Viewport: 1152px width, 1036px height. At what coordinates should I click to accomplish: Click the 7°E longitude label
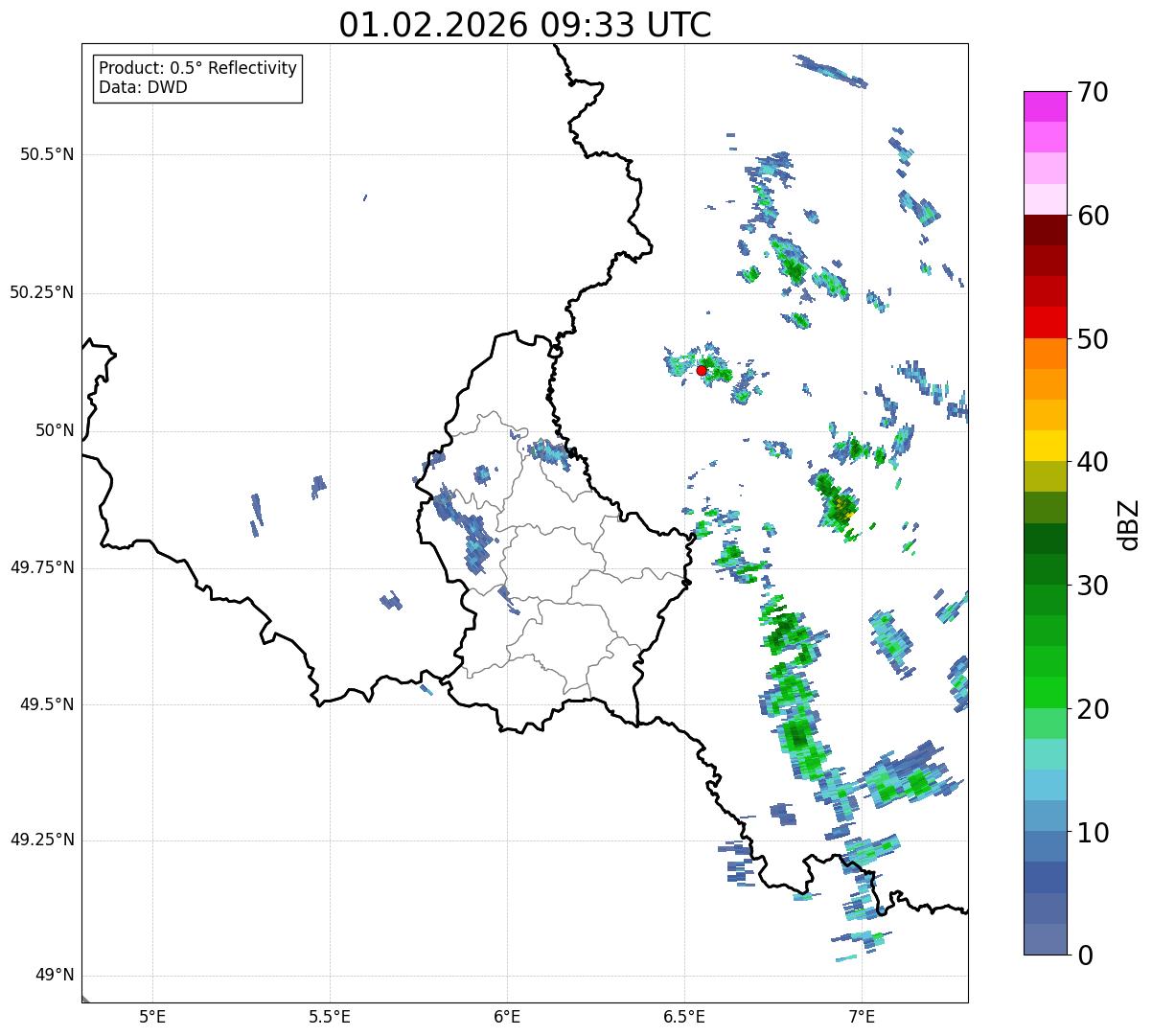pos(862,1016)
